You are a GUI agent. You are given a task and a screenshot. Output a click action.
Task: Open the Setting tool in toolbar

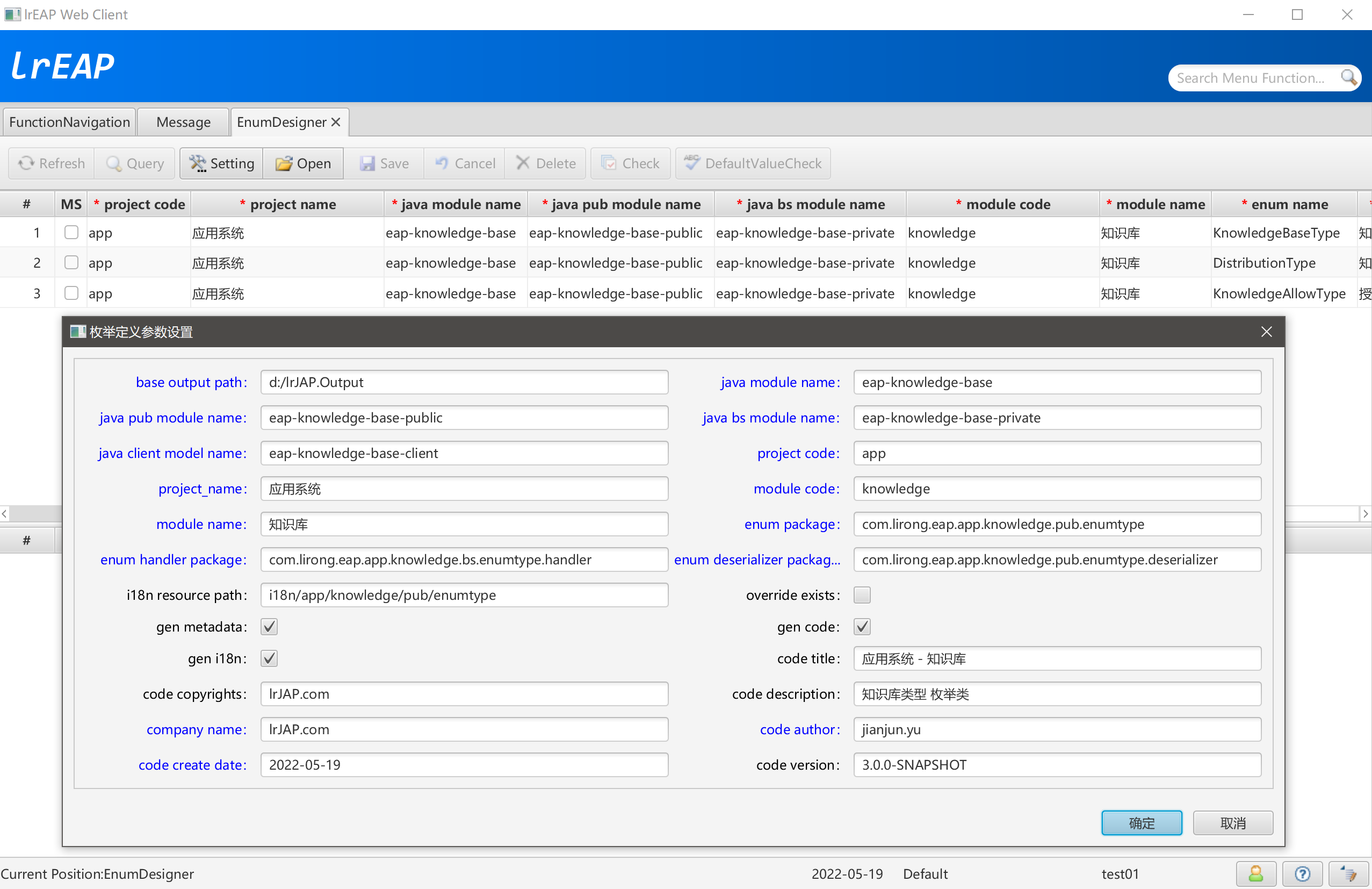click(x=222, y=163)
